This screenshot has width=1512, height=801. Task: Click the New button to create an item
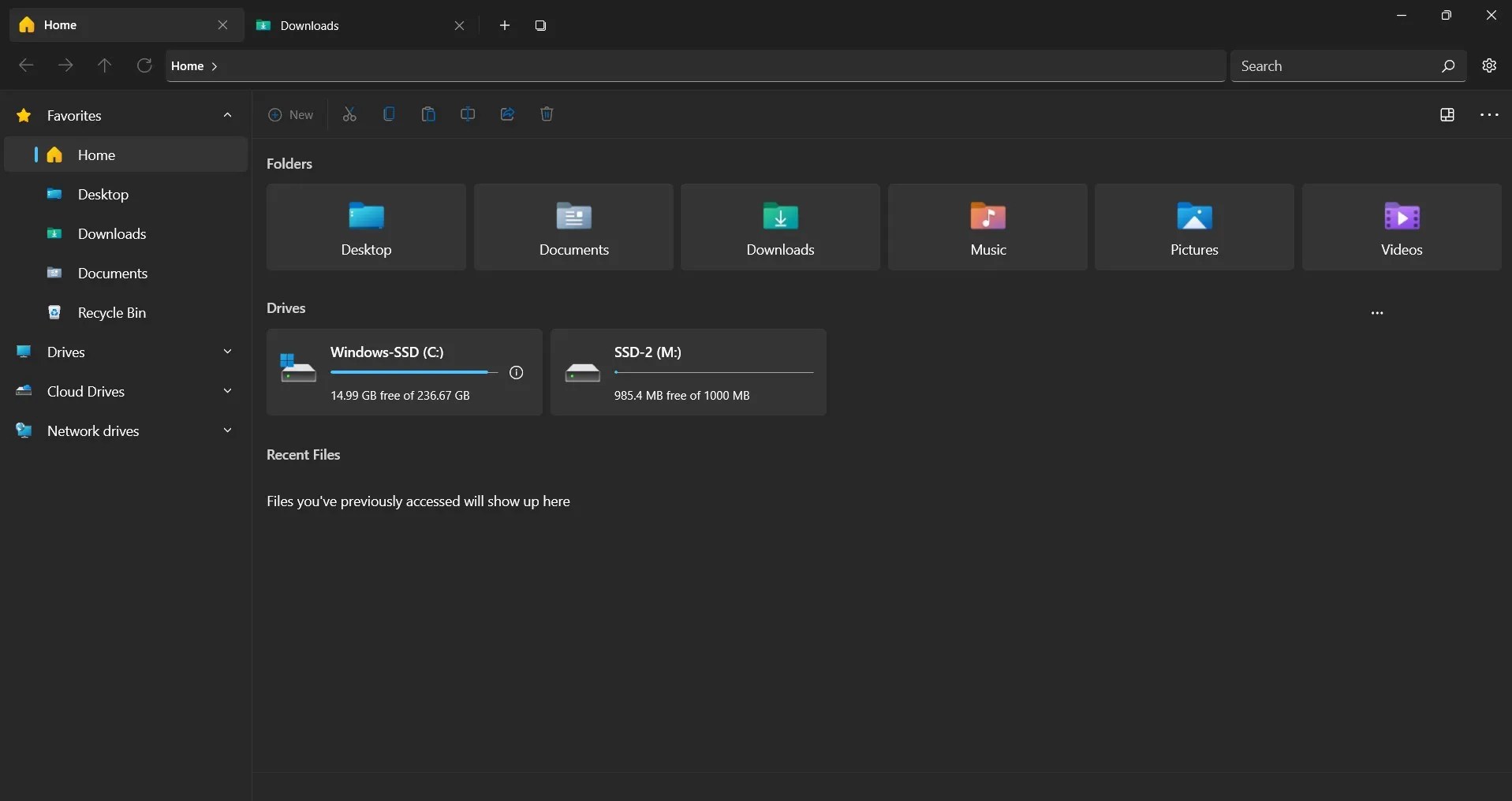tap(291, 114)
